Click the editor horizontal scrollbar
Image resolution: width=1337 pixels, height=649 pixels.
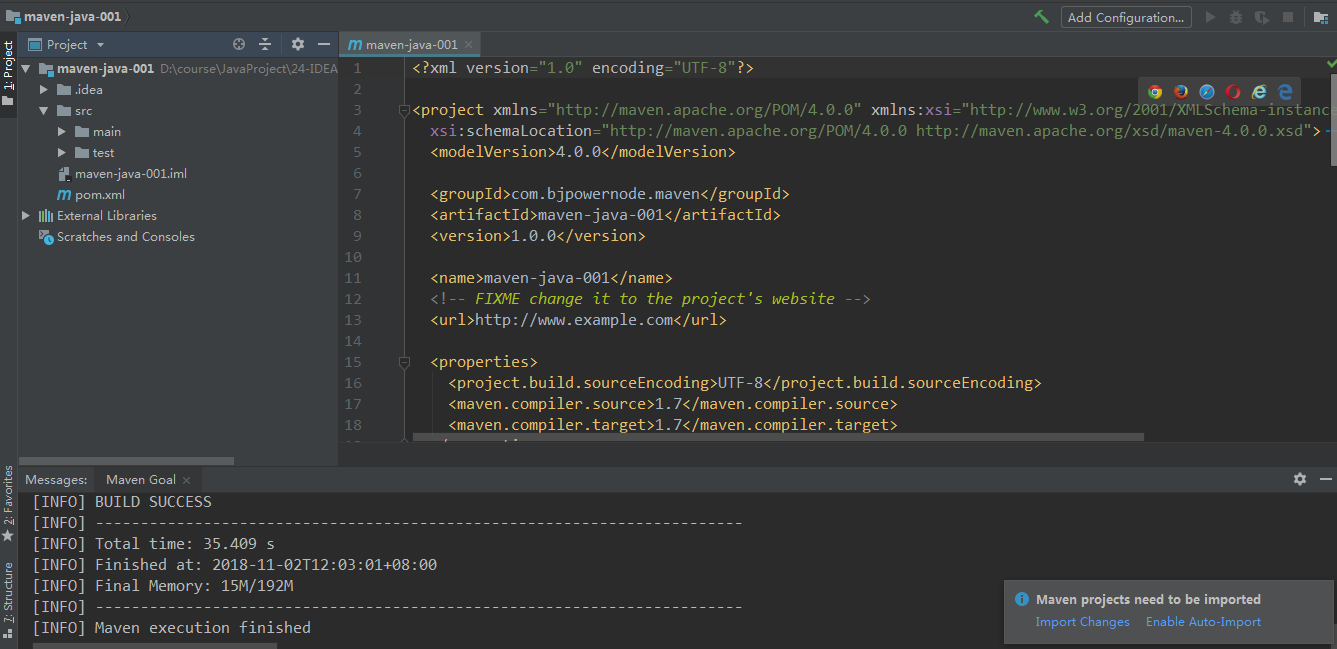point(778,437)
